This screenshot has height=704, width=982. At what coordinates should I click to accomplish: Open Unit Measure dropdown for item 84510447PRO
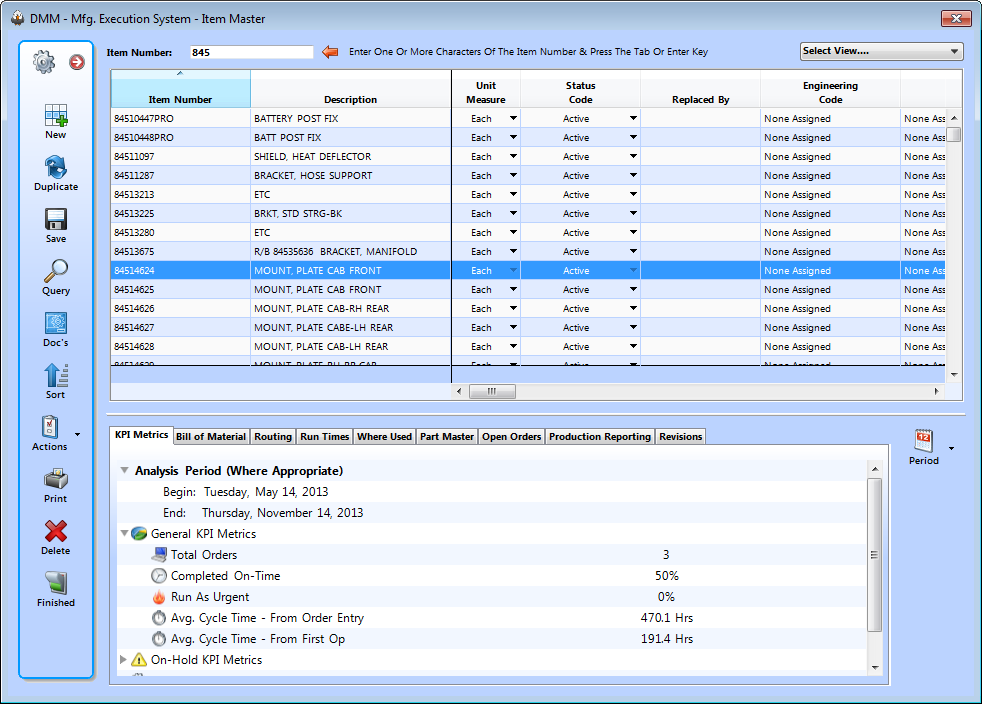tap(513, 118)
